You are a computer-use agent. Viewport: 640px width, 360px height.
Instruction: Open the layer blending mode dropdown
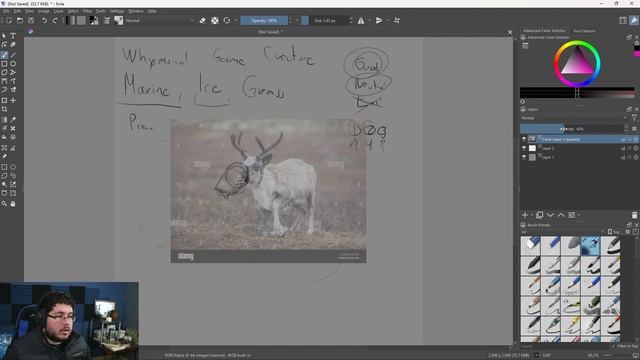coord(573,118)
